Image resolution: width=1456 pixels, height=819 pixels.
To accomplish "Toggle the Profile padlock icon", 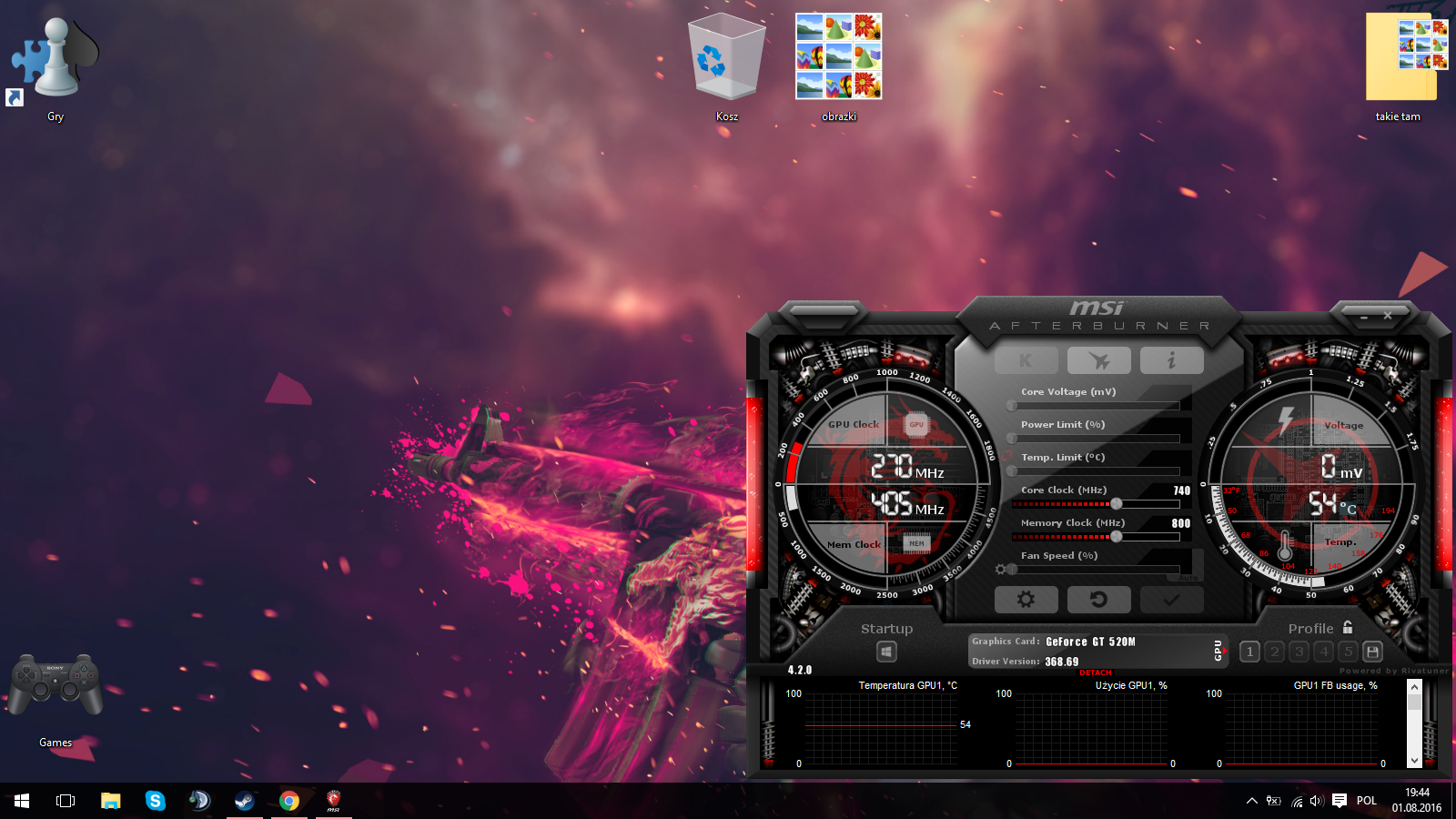I will pos(1348,627).
